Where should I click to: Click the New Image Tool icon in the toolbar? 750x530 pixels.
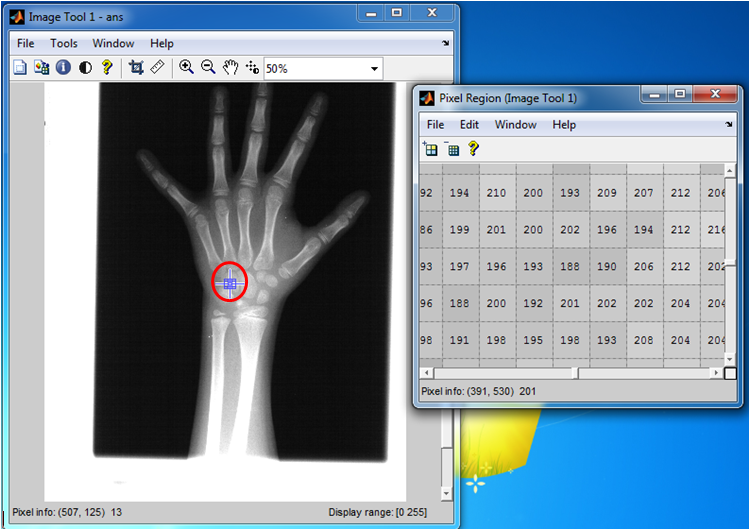coord(20,67)
